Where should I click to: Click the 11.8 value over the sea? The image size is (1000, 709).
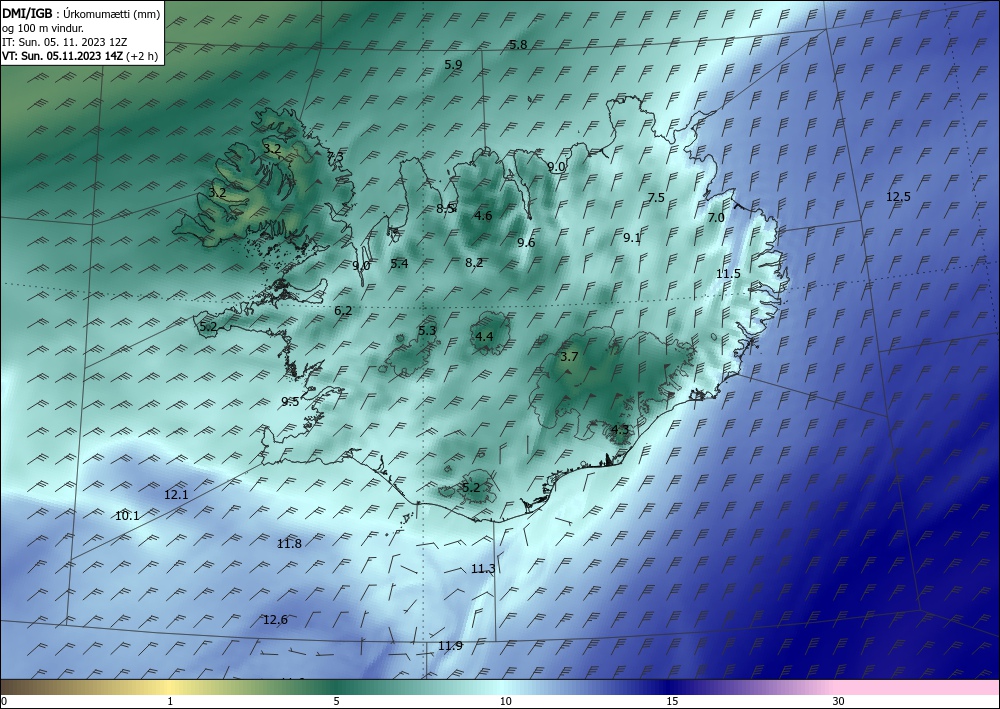[289, 544]
